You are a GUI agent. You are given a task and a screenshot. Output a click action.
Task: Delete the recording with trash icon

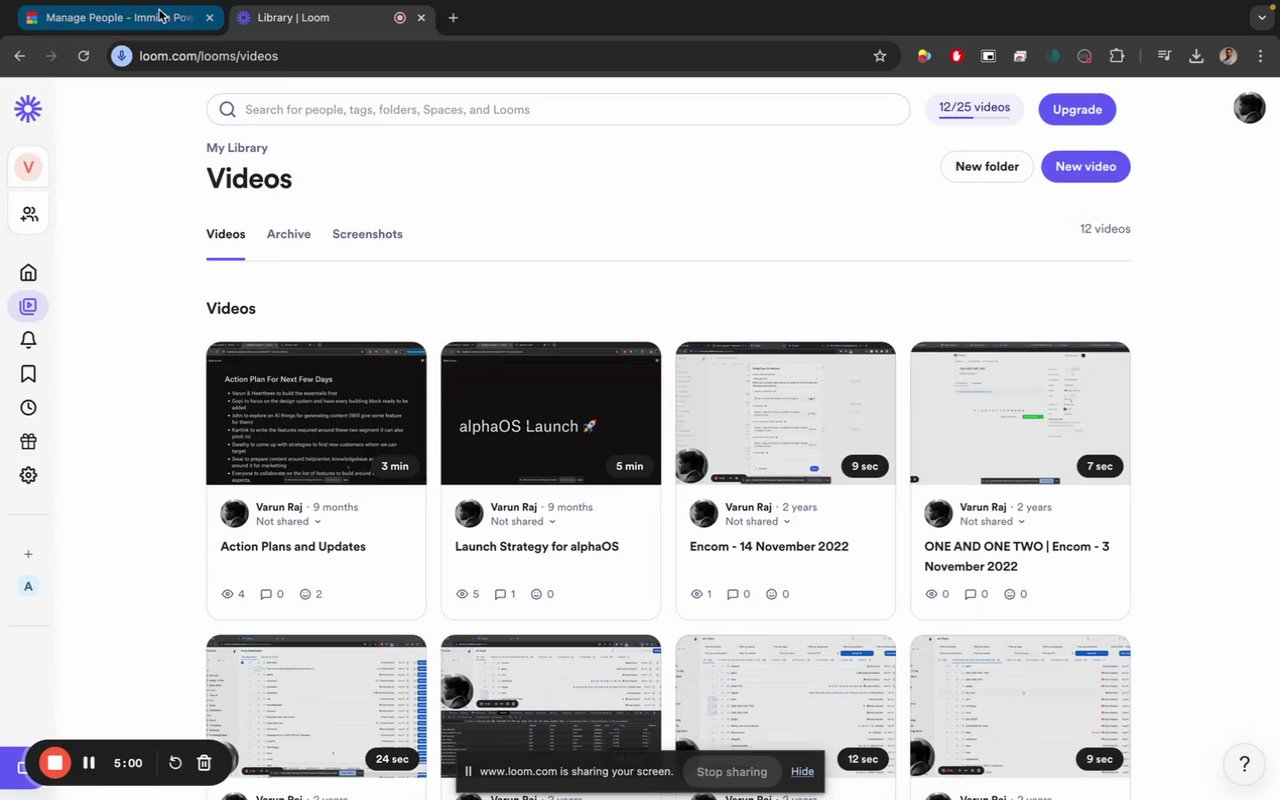pyautogui.click(x=204, y=763)
